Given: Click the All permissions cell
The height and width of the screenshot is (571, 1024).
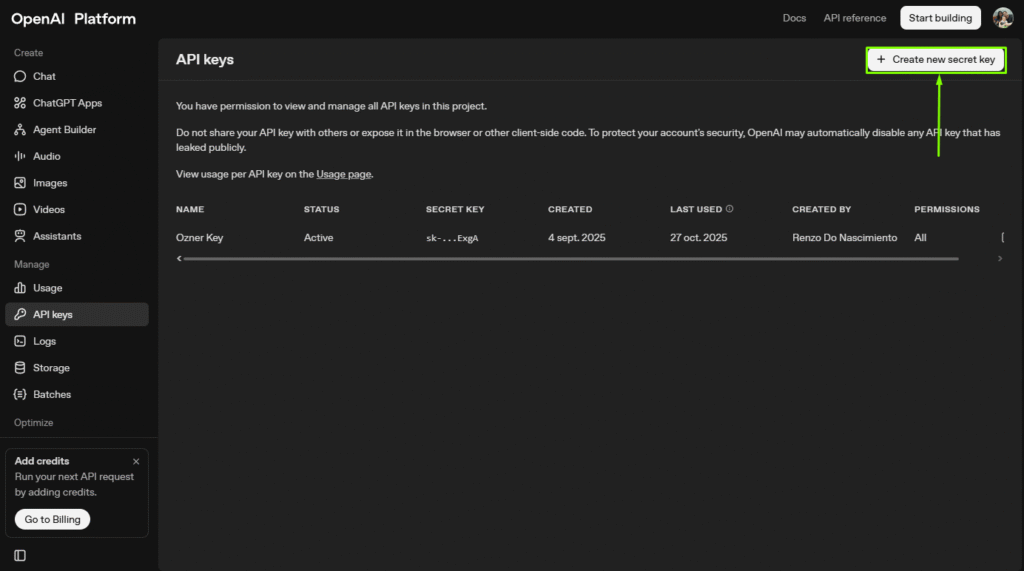Looking at the screenshot, I should pos(920,238).
